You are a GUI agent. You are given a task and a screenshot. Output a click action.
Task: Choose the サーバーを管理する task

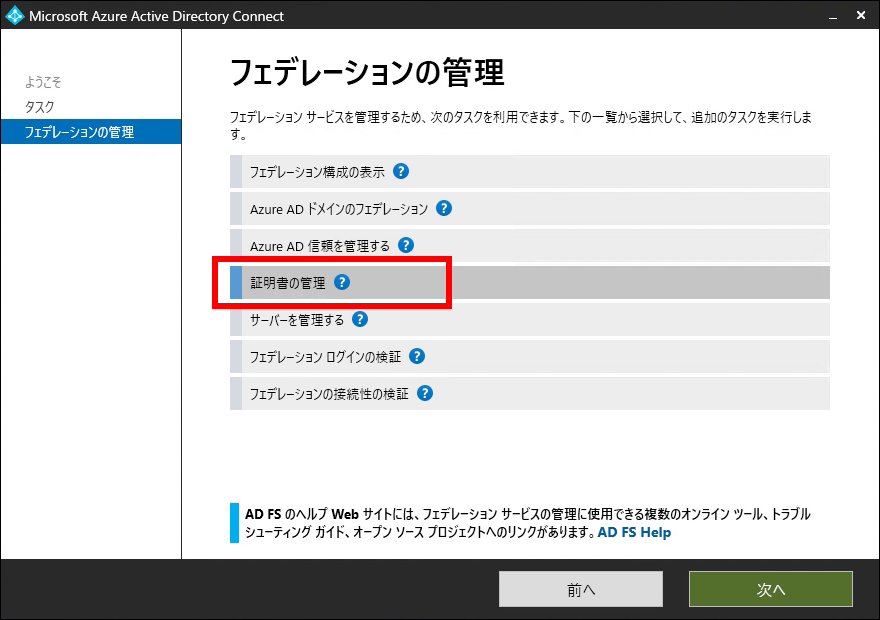(x=530, y=320)
